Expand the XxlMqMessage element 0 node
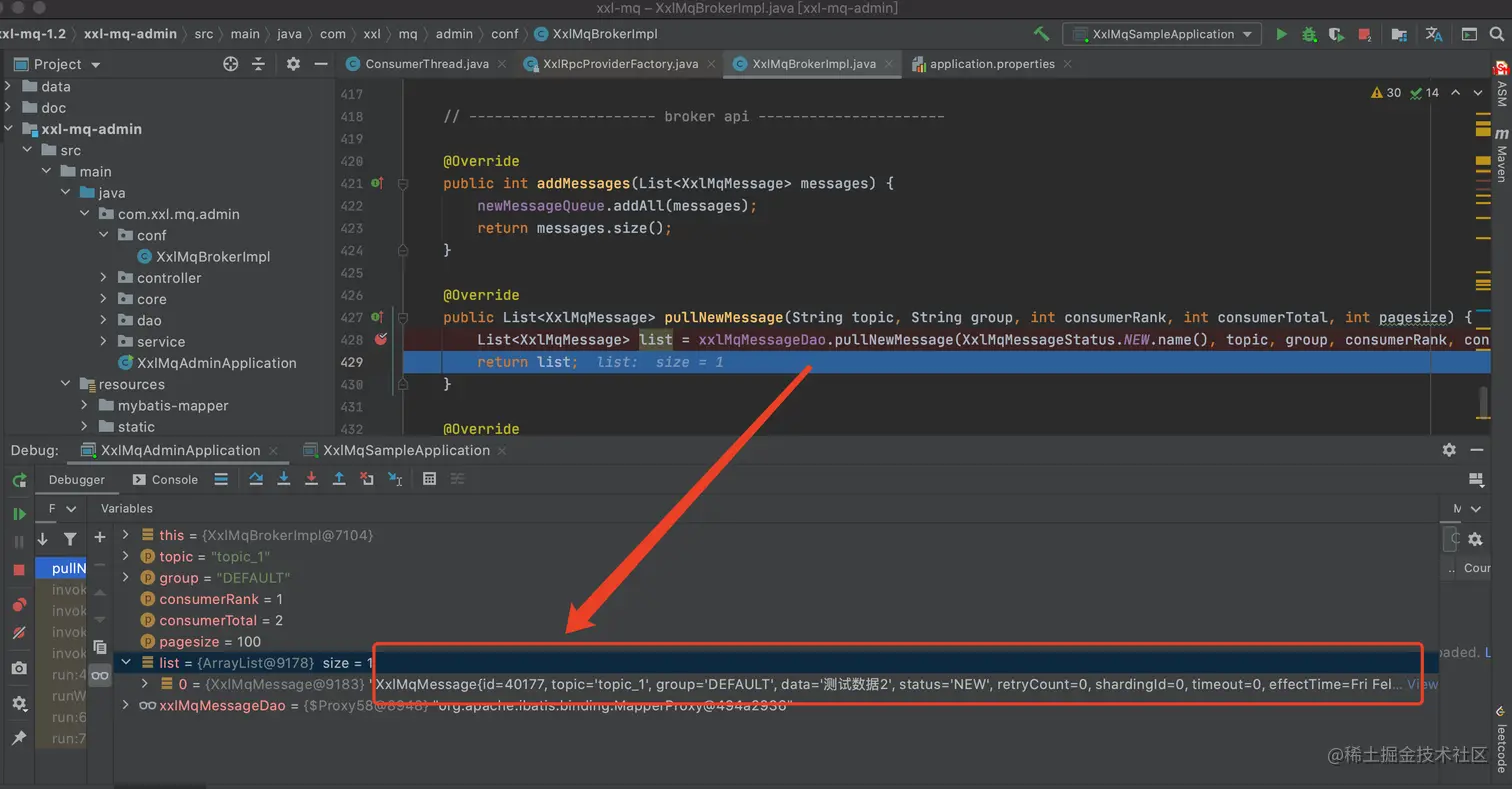 pyautogui.click(x=145, y=684)
